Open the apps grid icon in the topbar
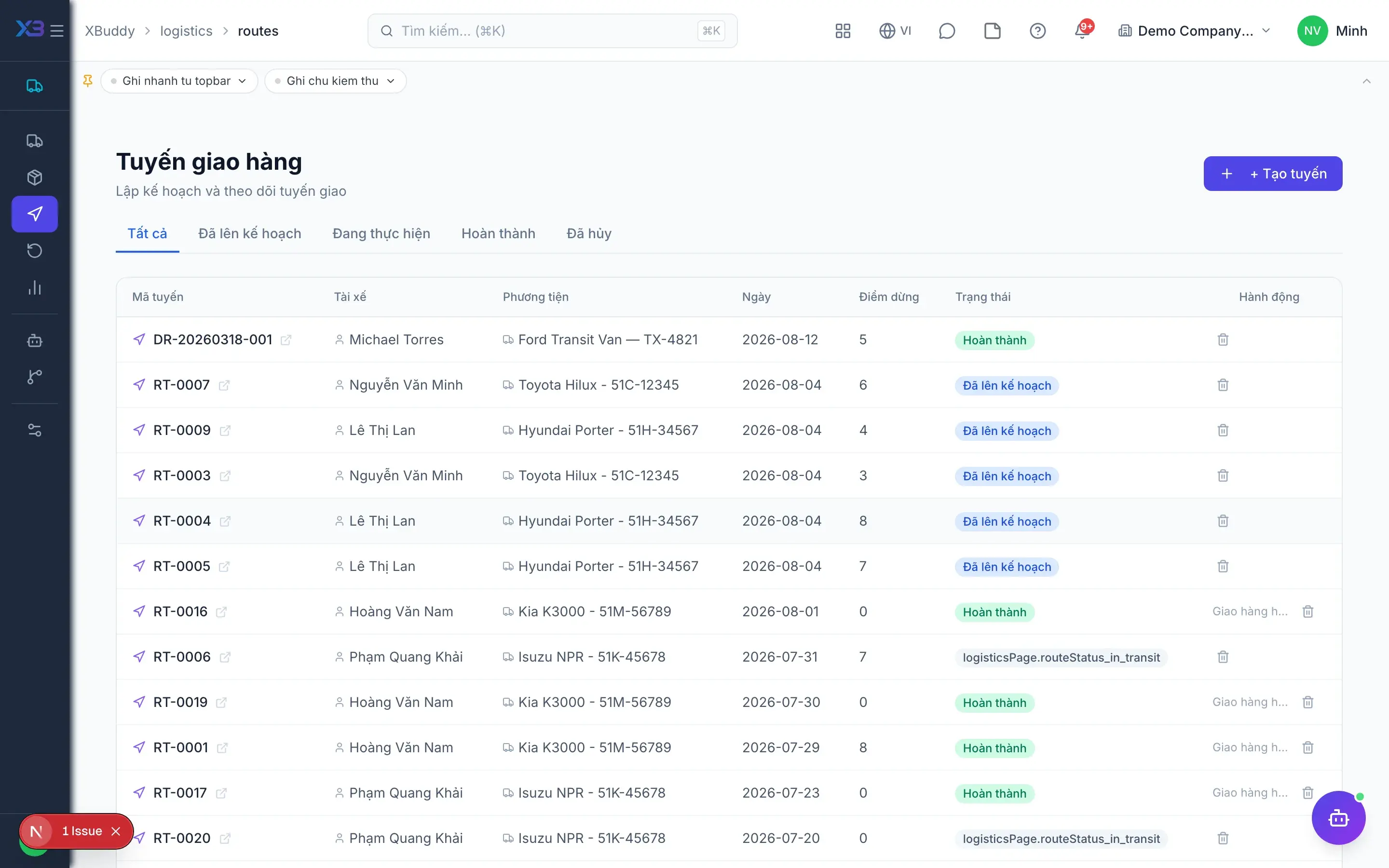This screenshot has width=1389, height=868. click(843, 31)
